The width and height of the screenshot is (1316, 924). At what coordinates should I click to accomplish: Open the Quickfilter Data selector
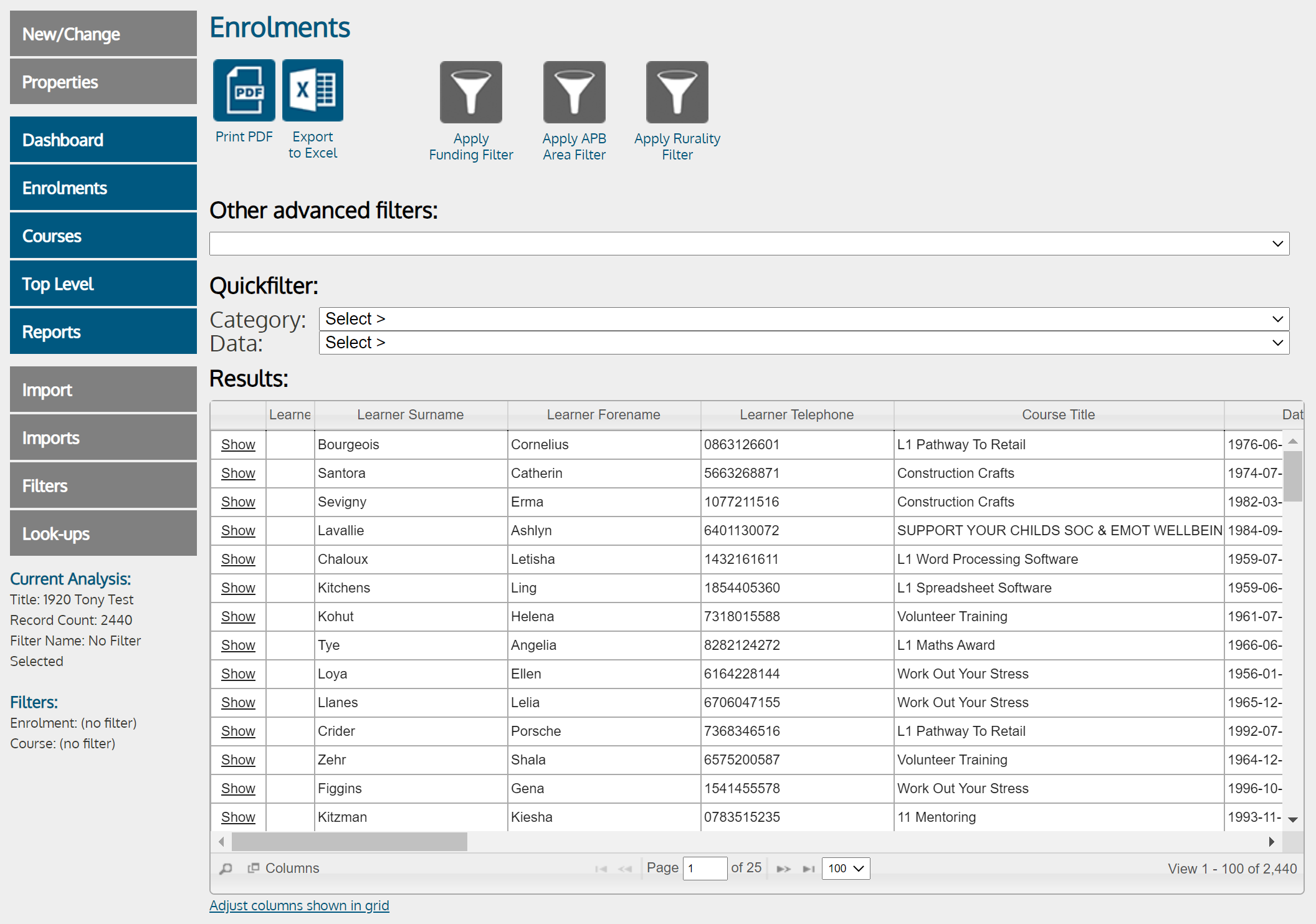pyautogui.click(x=803, y=342)
